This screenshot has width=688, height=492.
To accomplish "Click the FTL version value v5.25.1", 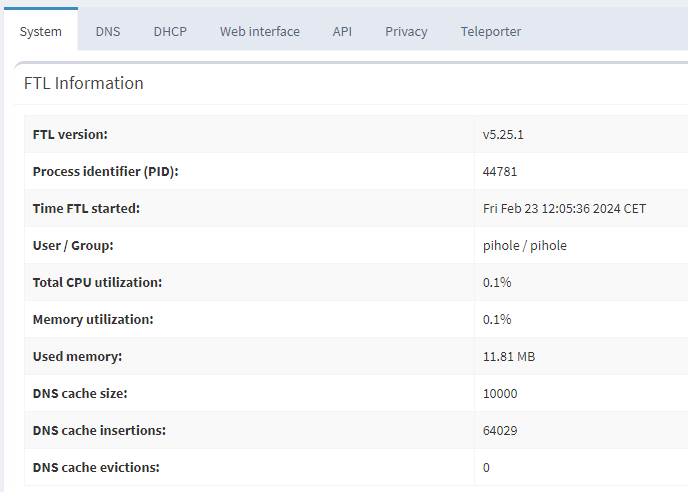I will (x=504, y=134).
